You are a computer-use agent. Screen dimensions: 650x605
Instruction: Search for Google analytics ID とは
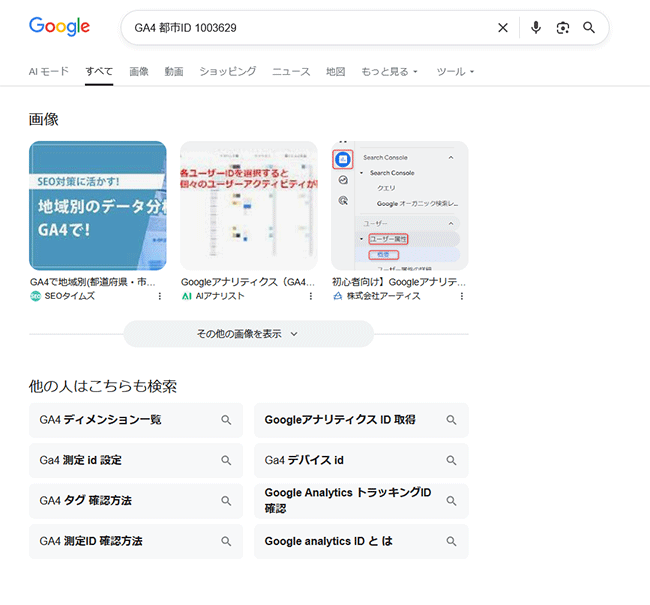[x=361, y=541]
